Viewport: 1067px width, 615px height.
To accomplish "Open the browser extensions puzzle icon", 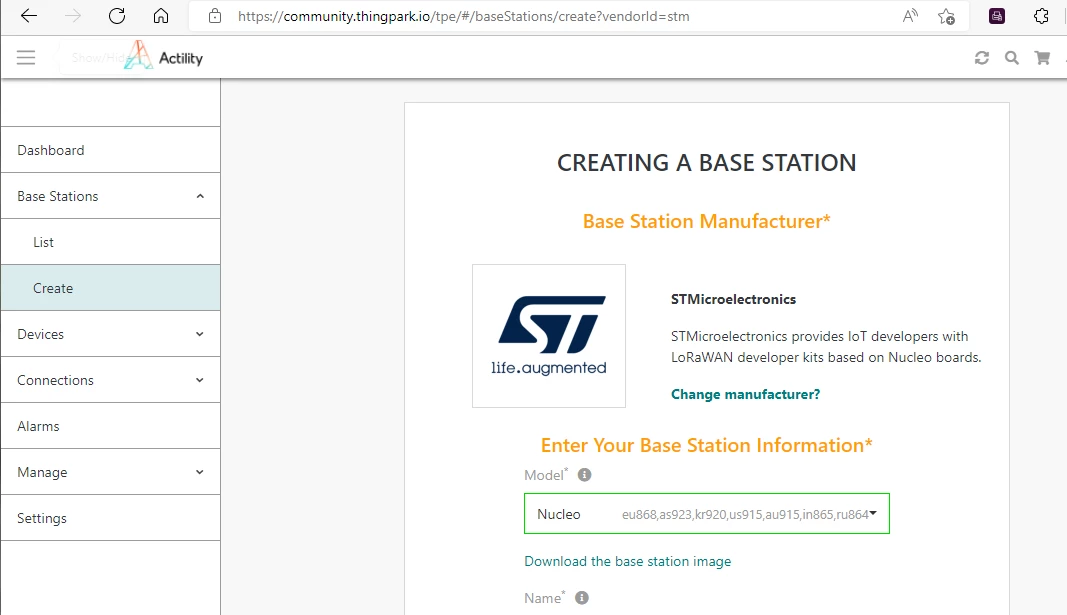I will (x=1041, y=16).
